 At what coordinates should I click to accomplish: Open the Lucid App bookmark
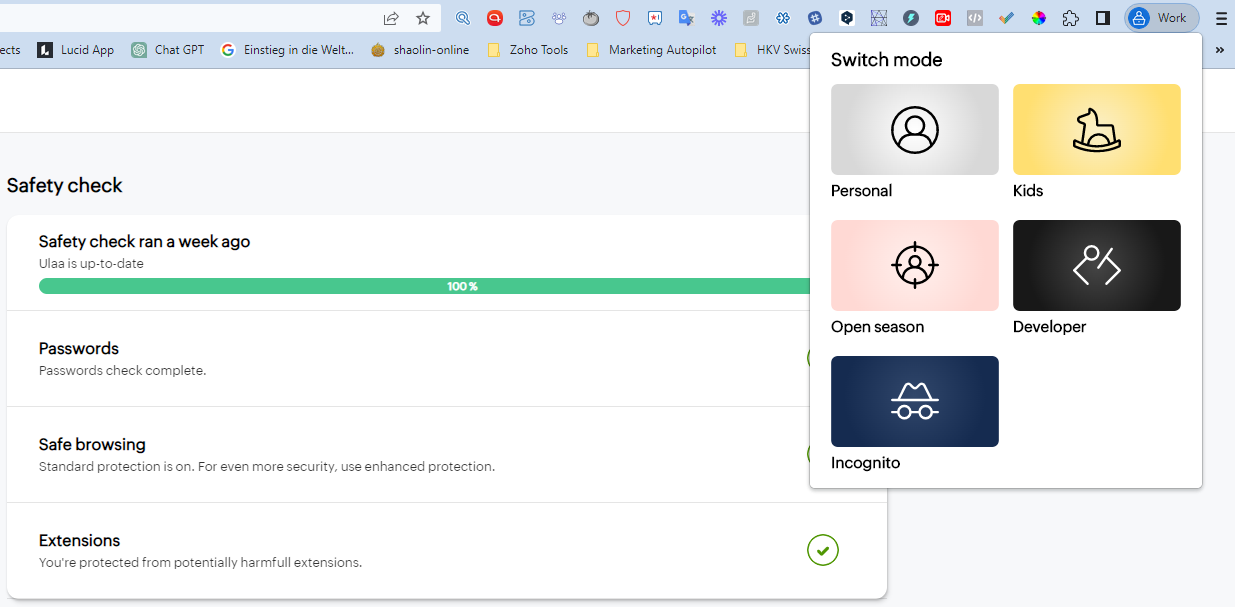[76, 50]
